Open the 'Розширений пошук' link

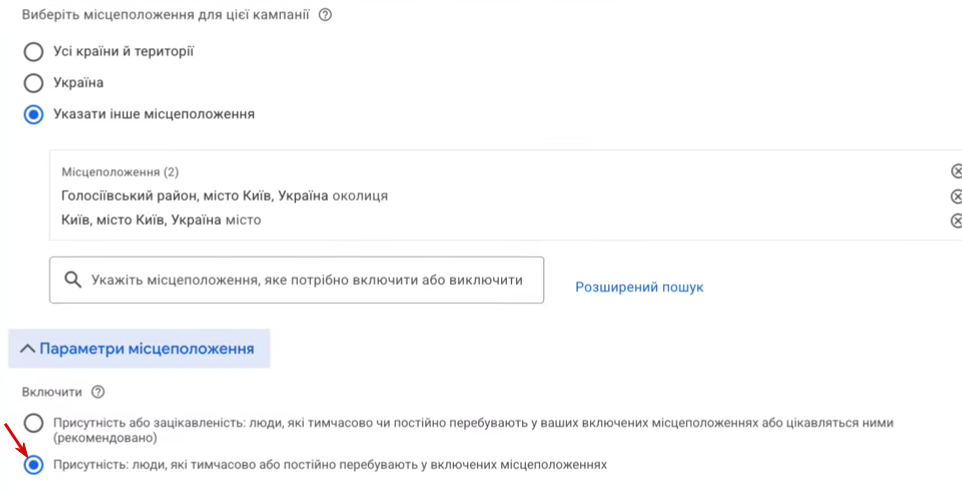639,287
